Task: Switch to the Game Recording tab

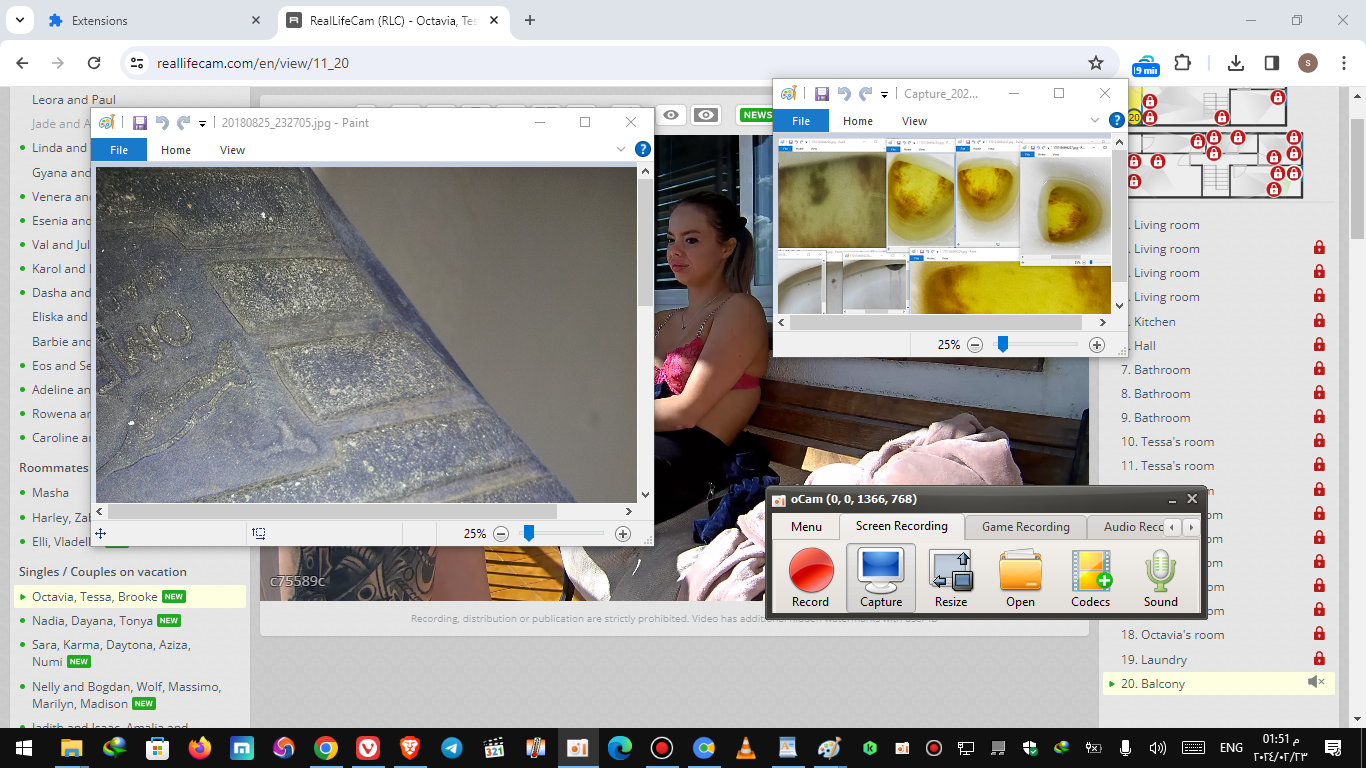Action: 1025,527
